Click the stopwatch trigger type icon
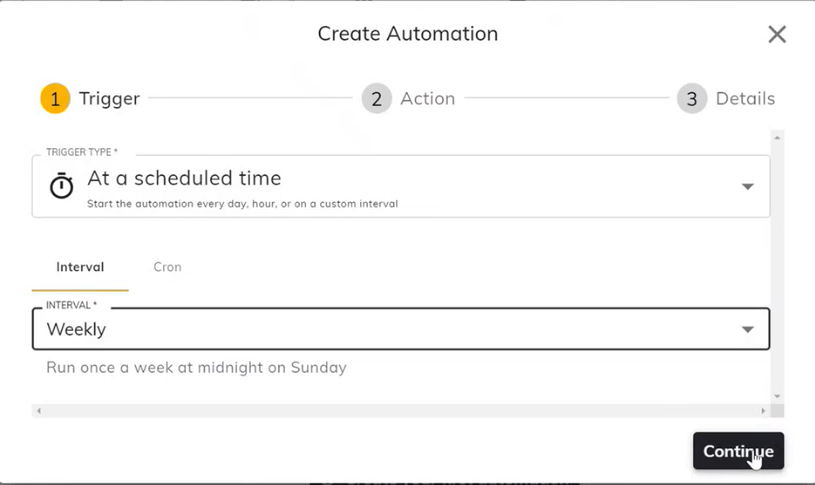Image resolution: width=815 pixels, height=485 pixels. tap(61, 186)
